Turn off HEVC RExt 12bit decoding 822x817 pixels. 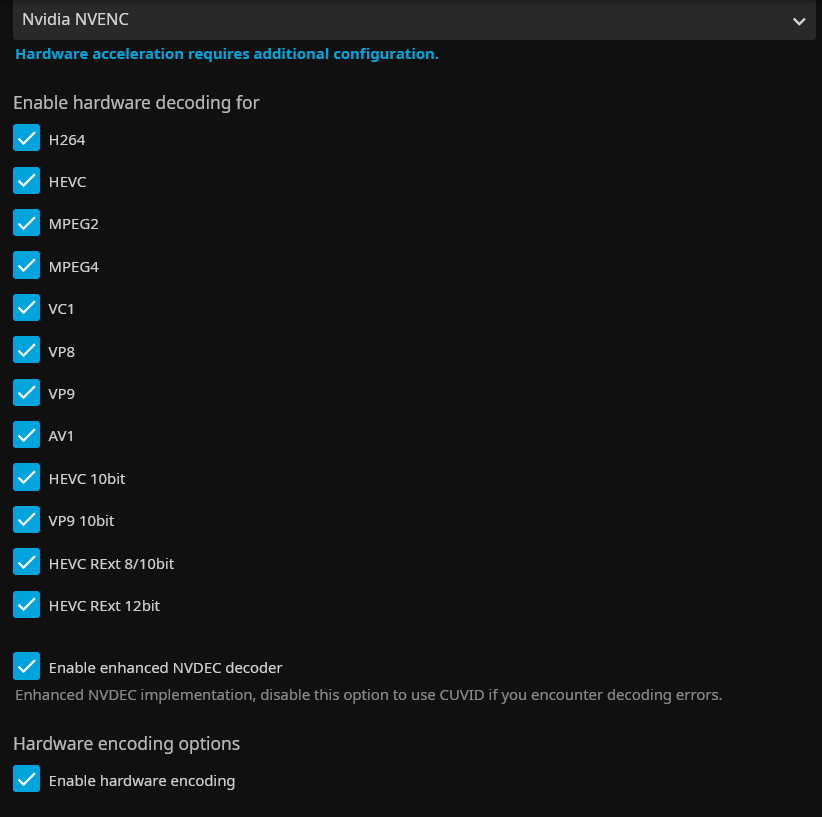click(27, 605)
